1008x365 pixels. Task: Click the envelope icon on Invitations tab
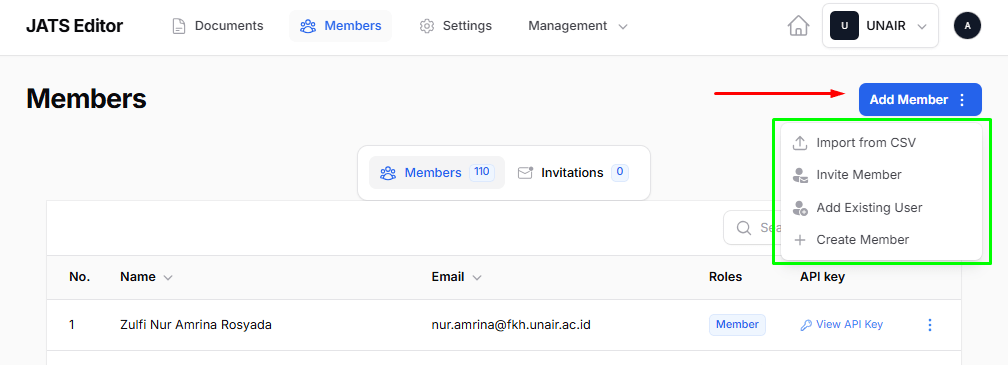pyautogui.click(x=525, y=173)
